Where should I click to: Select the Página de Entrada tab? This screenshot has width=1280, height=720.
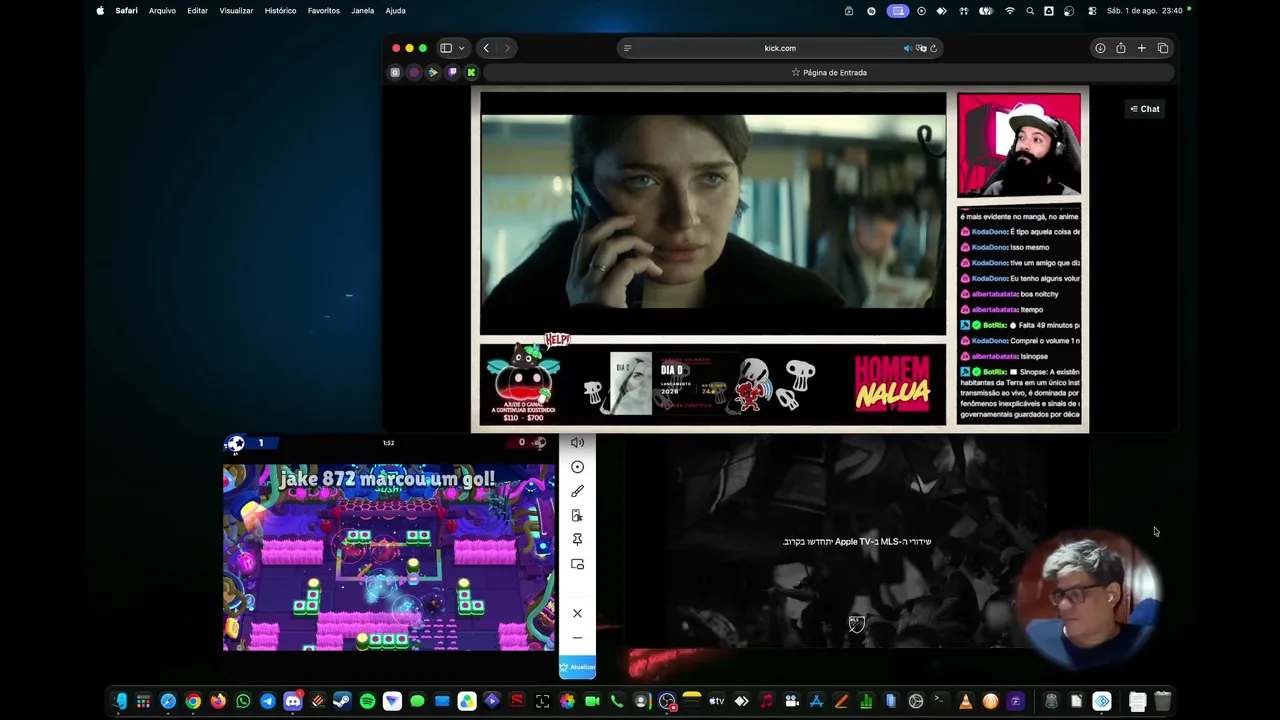[x=829, y=72]
